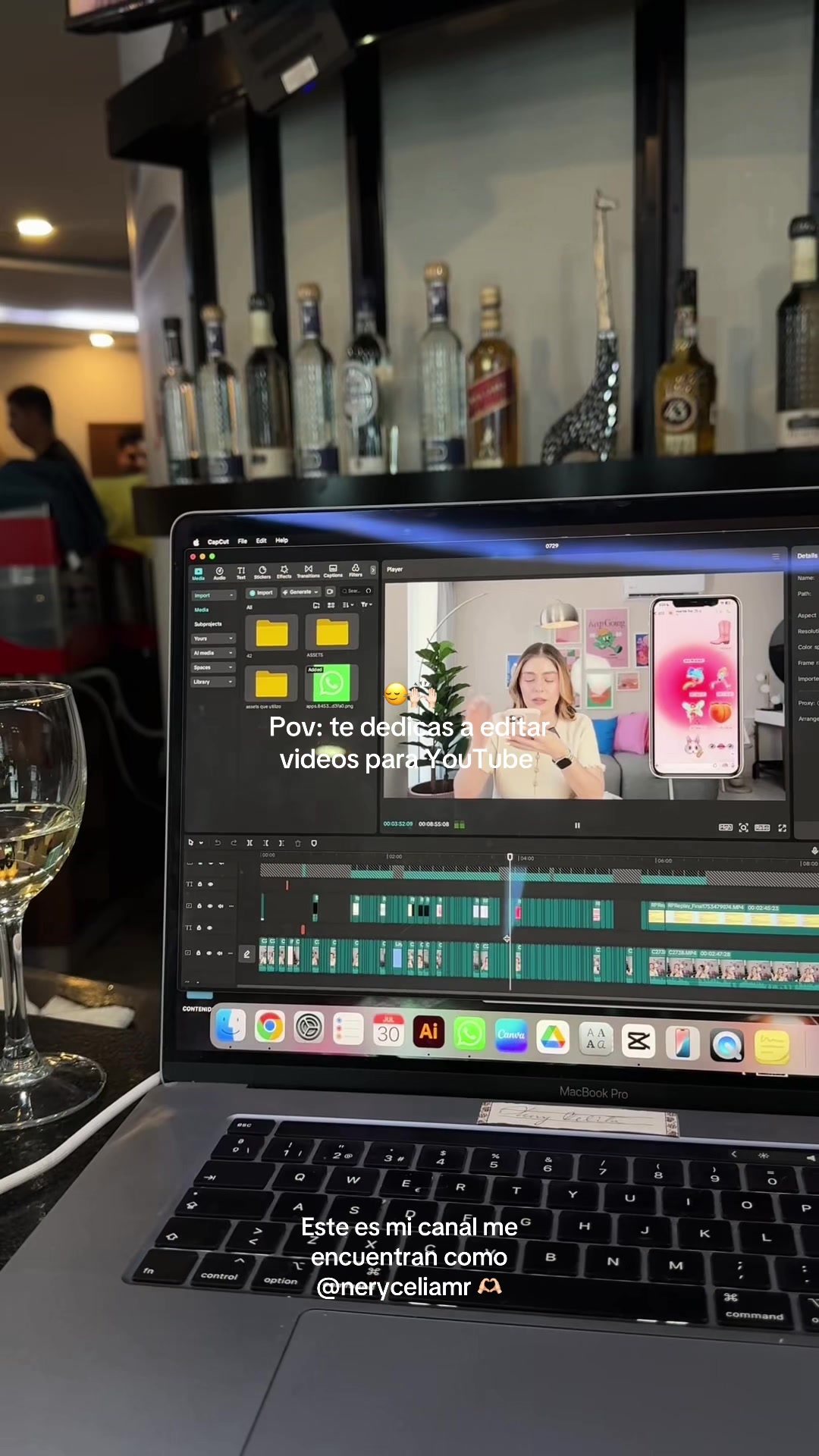The image size is (819, 1456).
Task: Open Finder from the Dock
Action: (231, 1027)
